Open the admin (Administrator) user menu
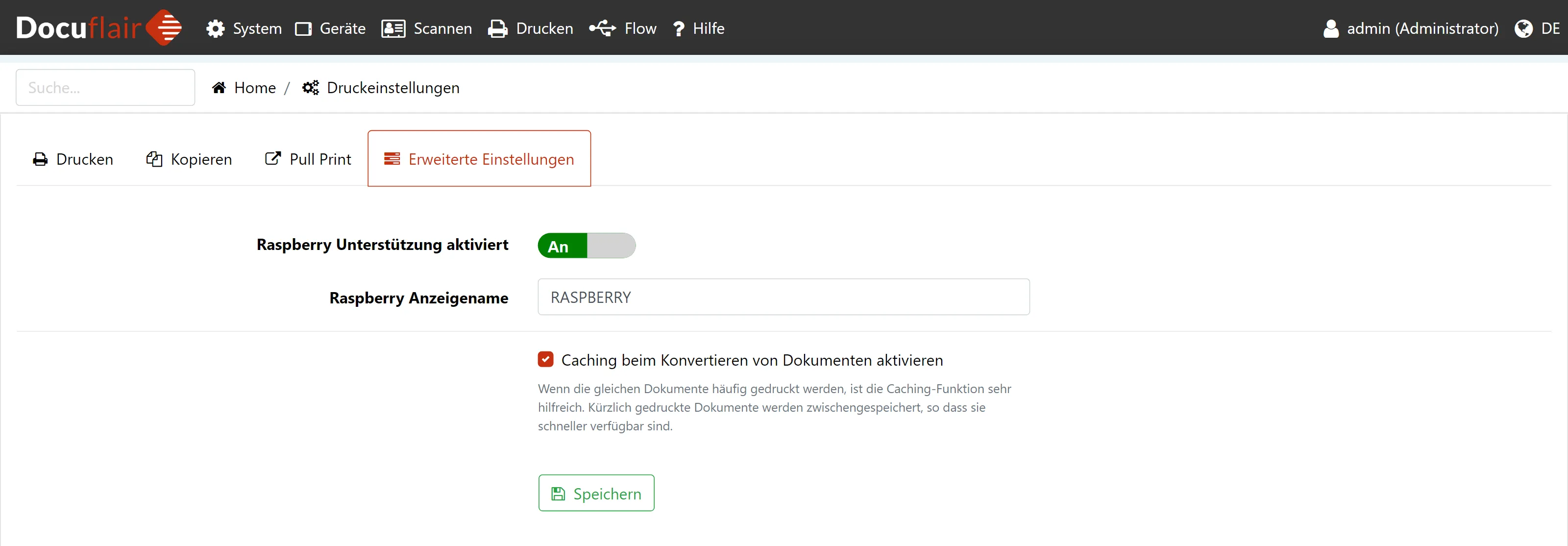1568x546 pixels. point(1410,28)
